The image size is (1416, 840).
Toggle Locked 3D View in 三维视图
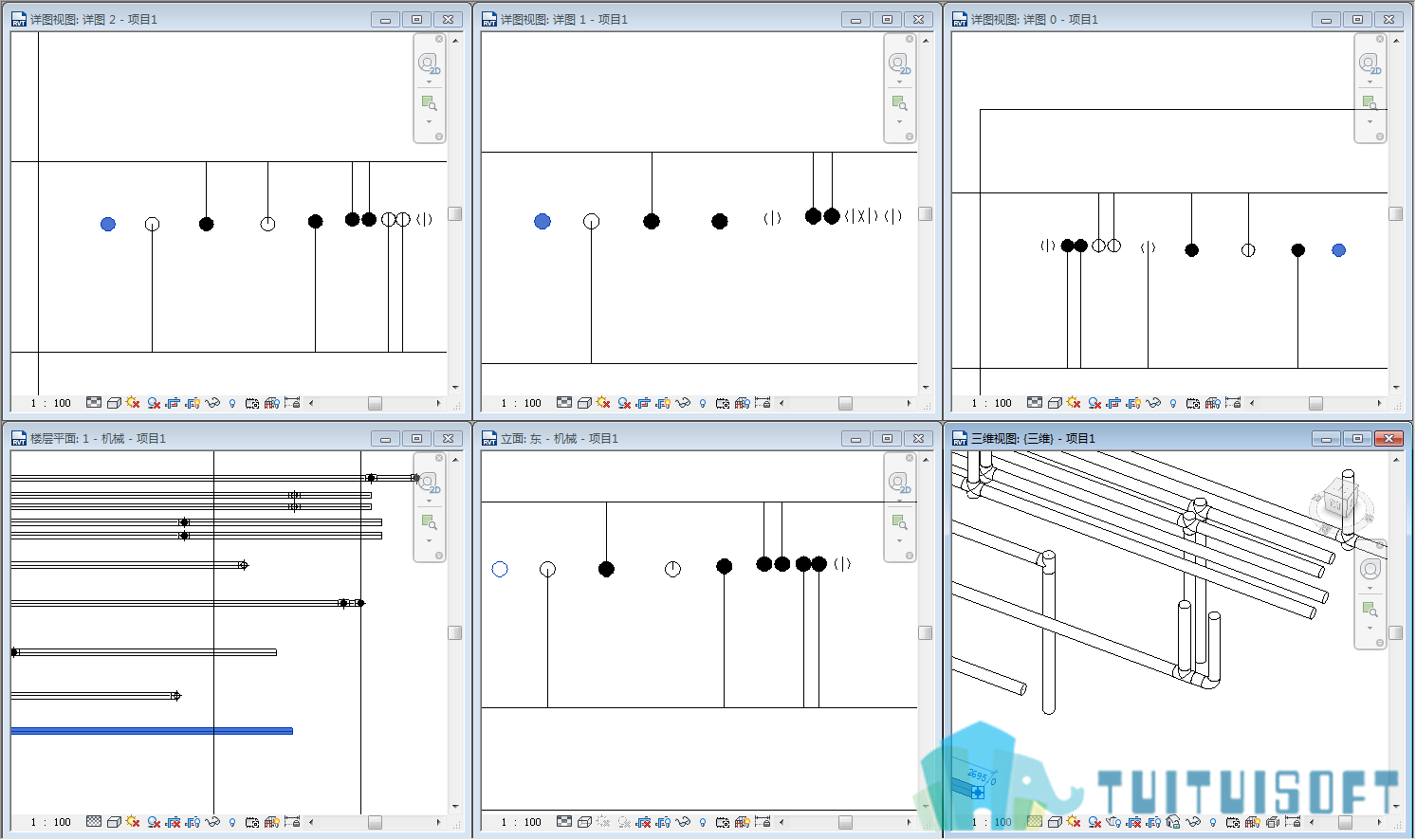tap(1173, 822)
